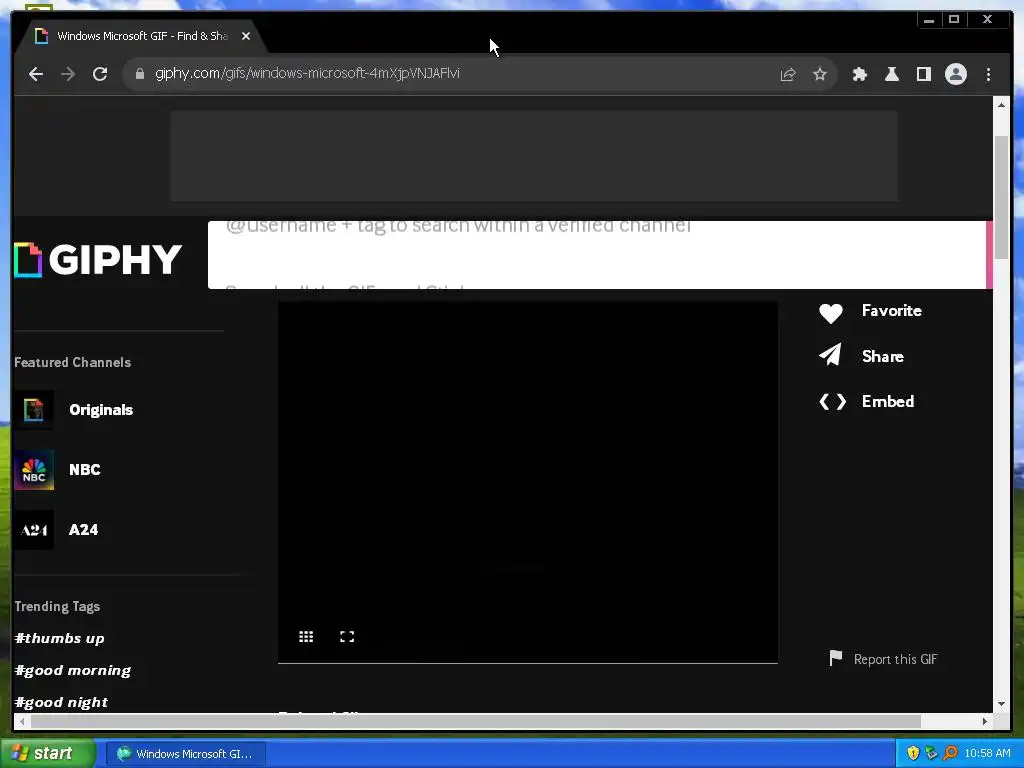This screenshot has height=768, width=1024.
Task: Click the grid view icon under the GIF
Action: (x=306, y=637)
